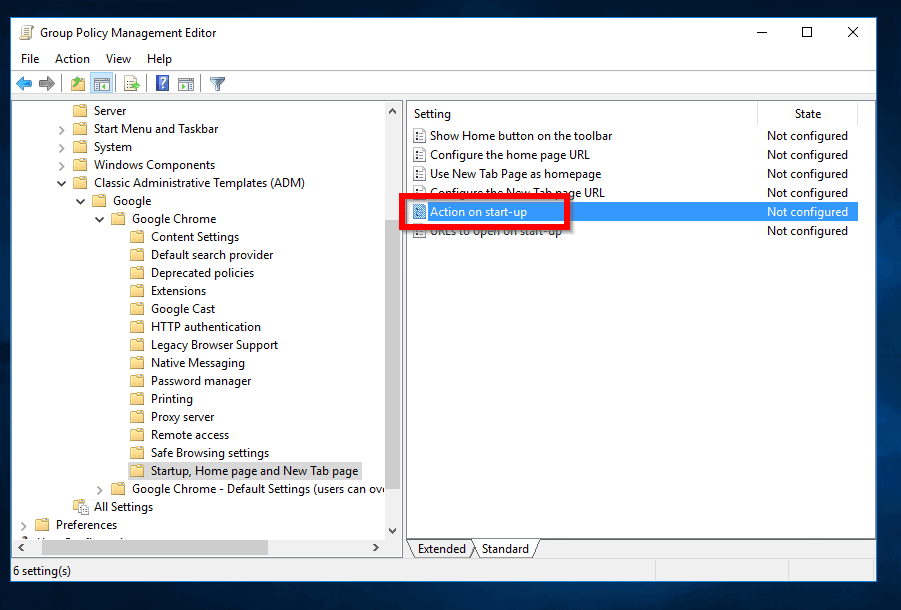Screen dimensions: 901x610
Task: Click the Up one level folder icon
Action: point(77,84)
